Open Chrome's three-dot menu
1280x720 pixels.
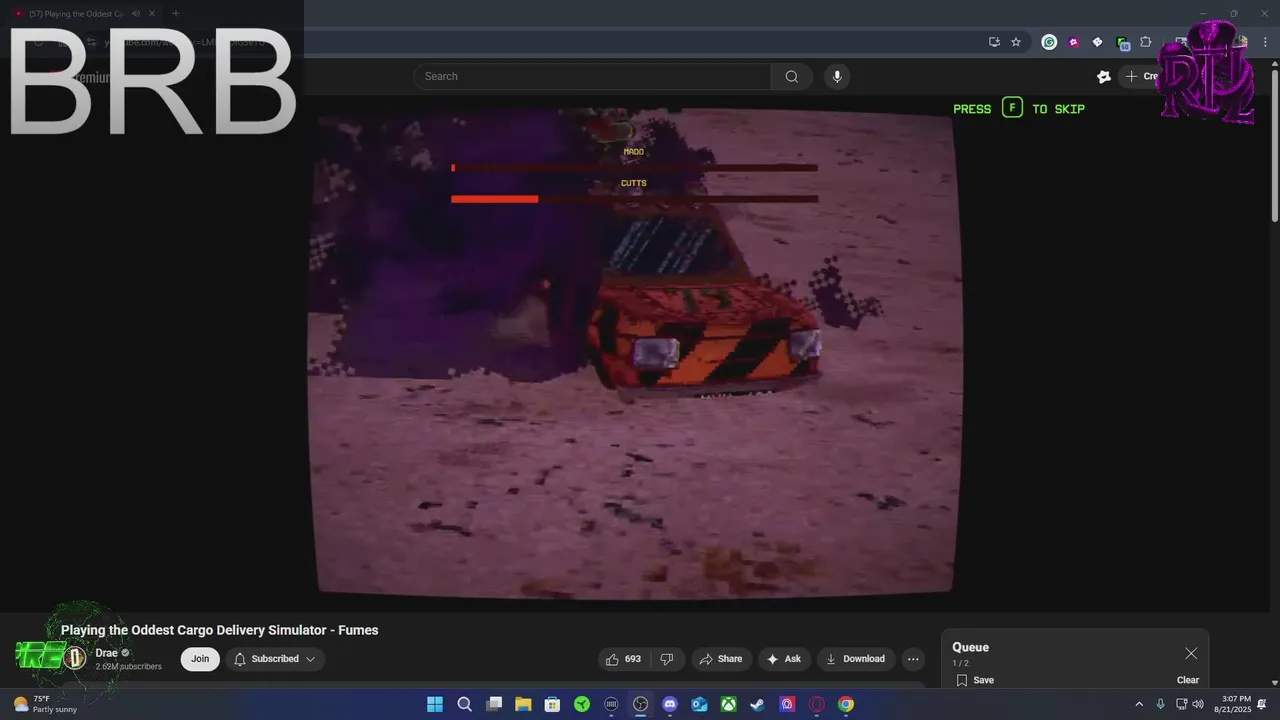(1265, 42)
